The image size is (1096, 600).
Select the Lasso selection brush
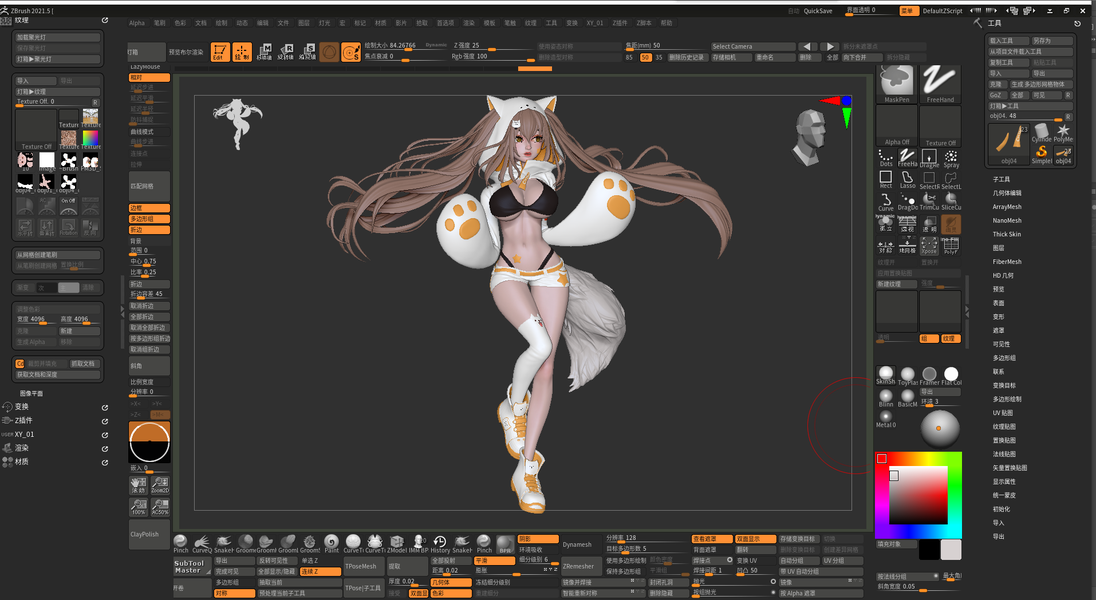[907, 180]
